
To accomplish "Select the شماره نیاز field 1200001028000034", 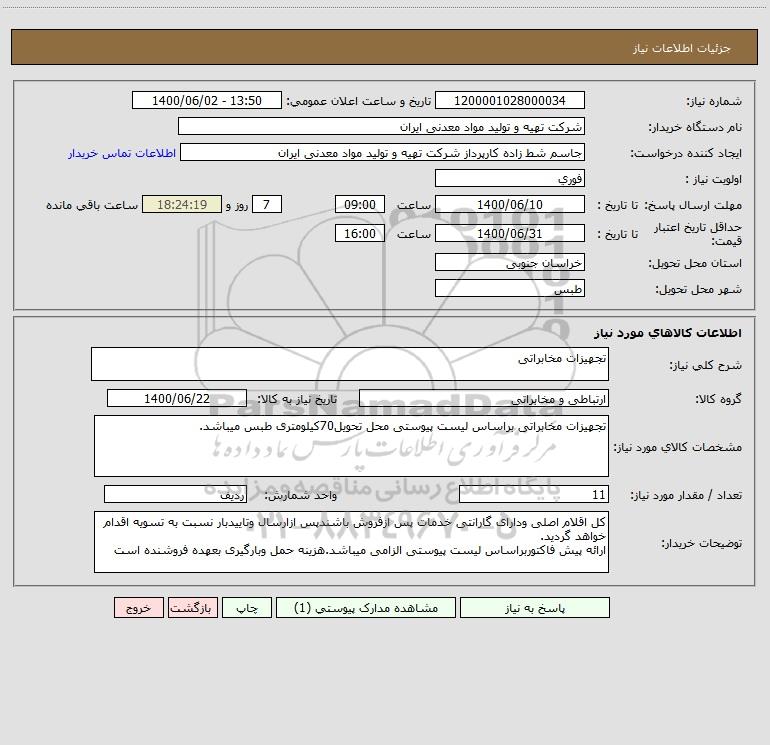I will [x=510, y=100].
